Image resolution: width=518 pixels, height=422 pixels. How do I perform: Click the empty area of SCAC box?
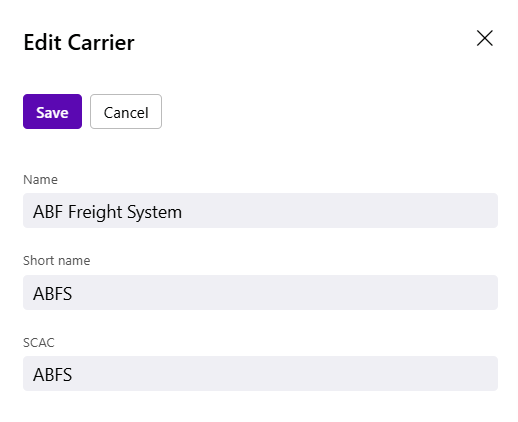283,373
